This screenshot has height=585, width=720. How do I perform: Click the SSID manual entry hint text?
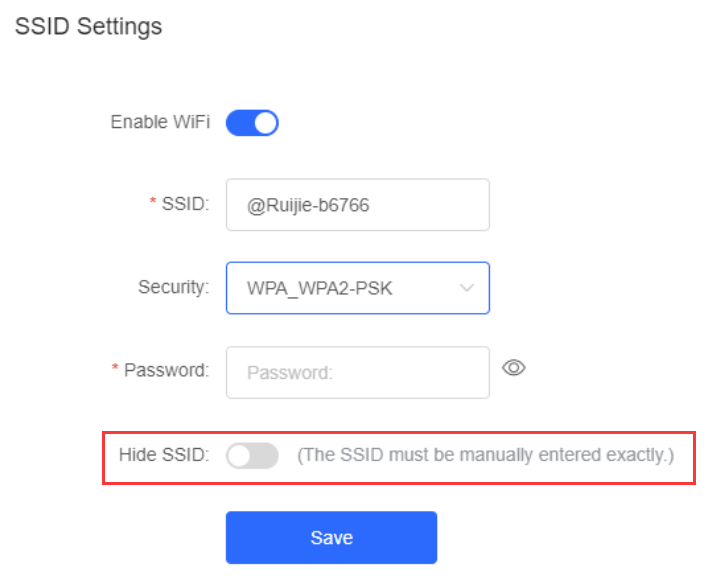(485, 455)
